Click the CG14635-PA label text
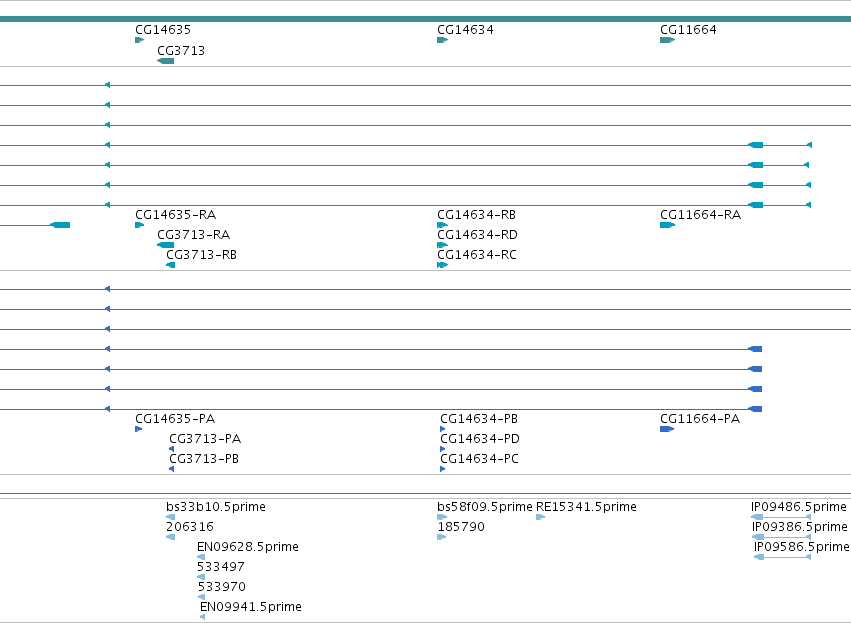This screenshot has height=623, width=851. [175, 418]
